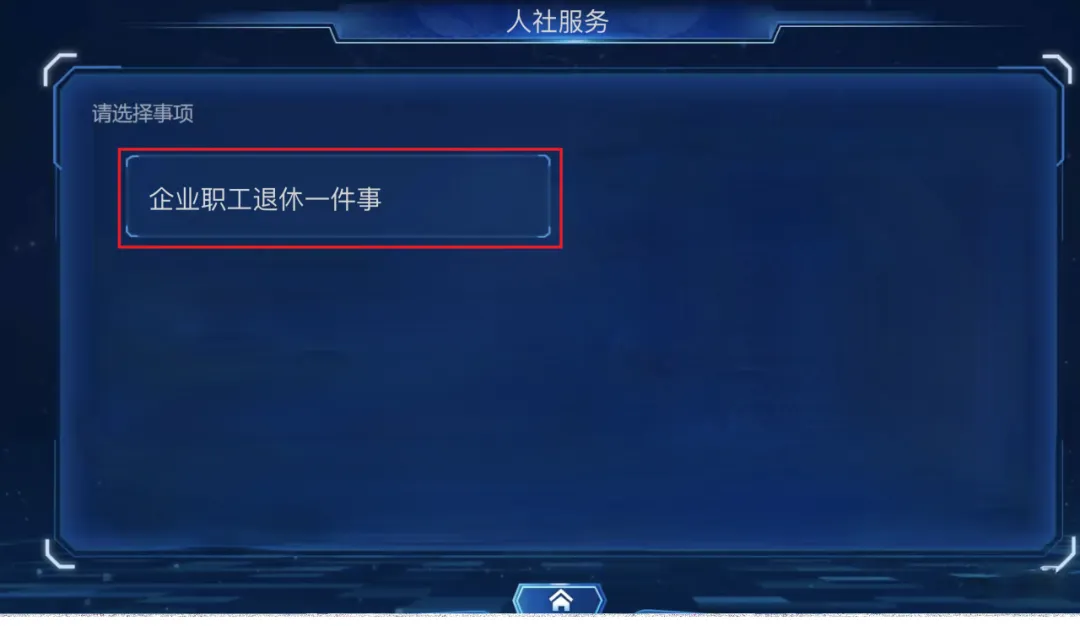Select the top-right corner bracket decoration
The image size is (1080, 626).
tap(1058, 69)
